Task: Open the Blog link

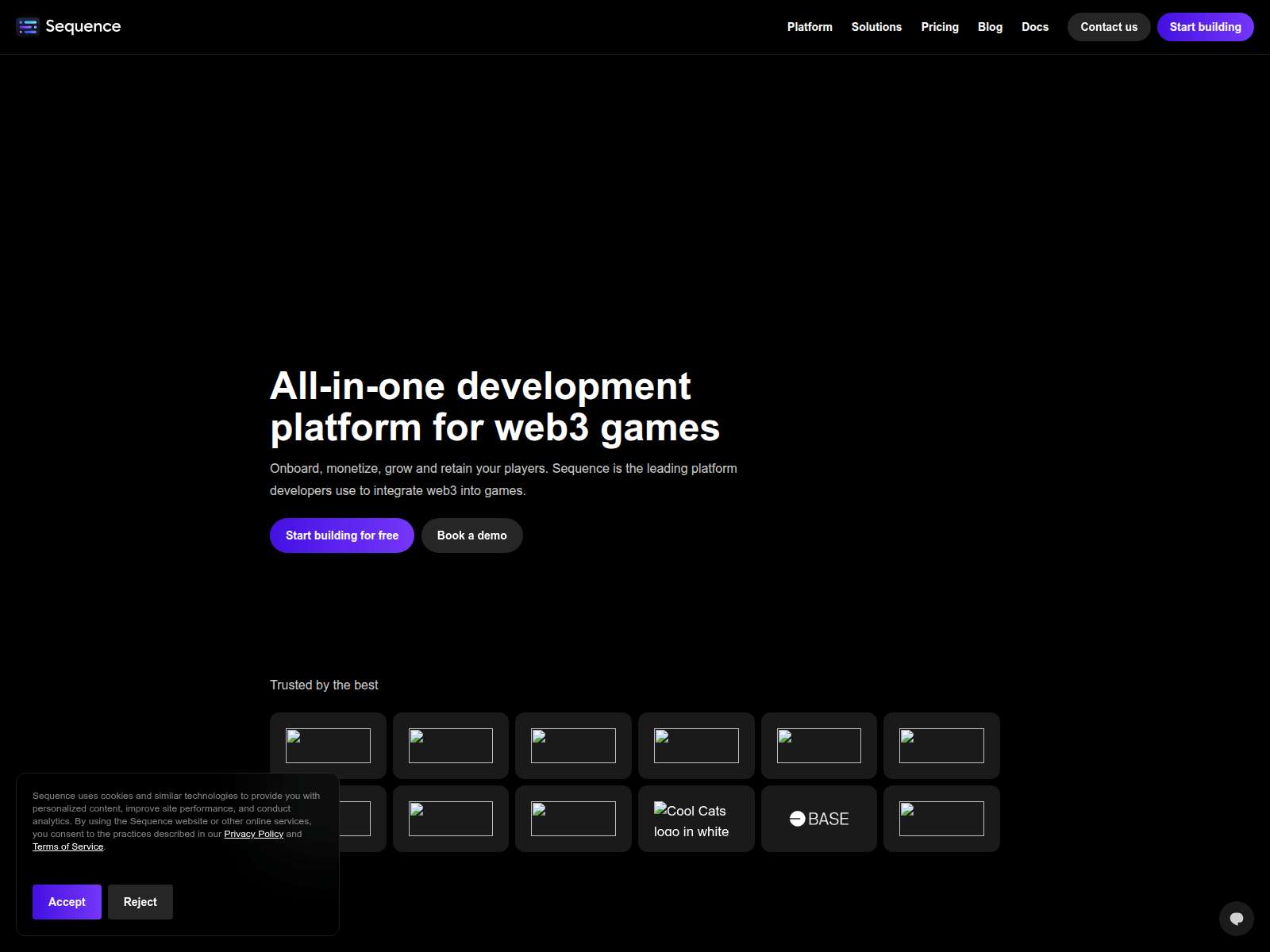Action: 990,27
